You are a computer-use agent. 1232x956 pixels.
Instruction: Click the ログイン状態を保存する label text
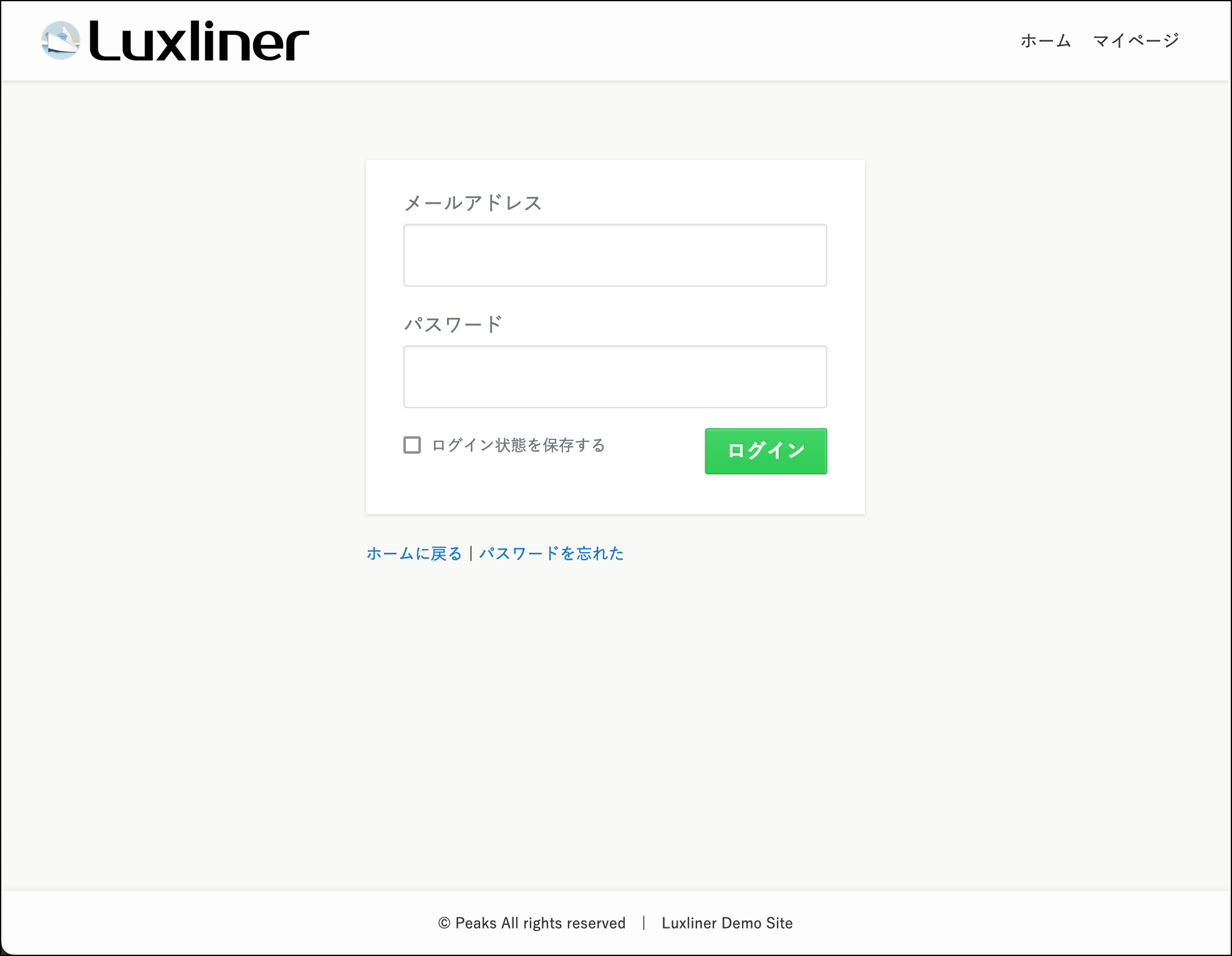(518, 445)
